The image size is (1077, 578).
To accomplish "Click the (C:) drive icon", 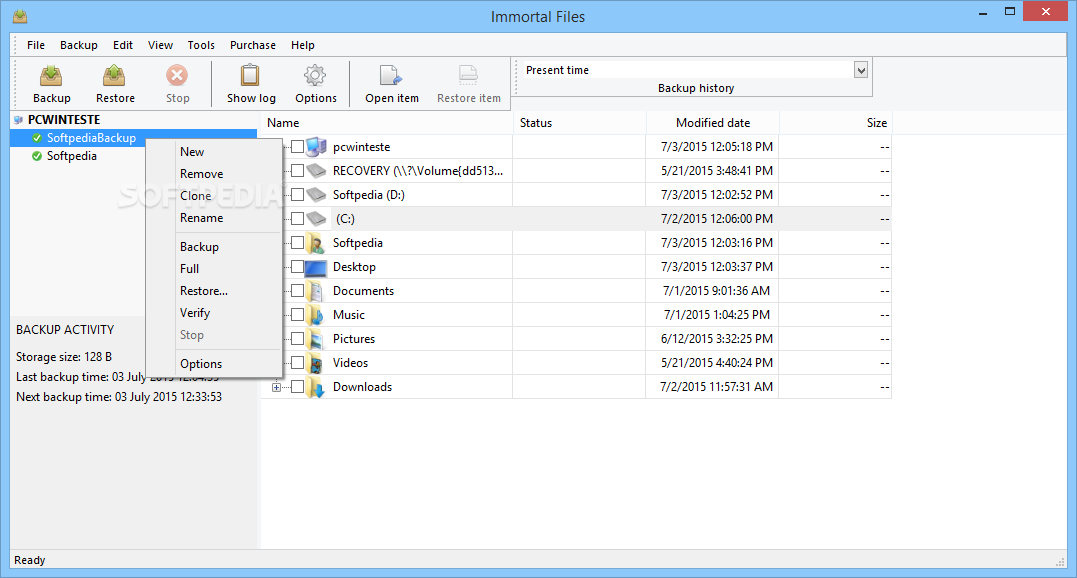I will 316,219.
